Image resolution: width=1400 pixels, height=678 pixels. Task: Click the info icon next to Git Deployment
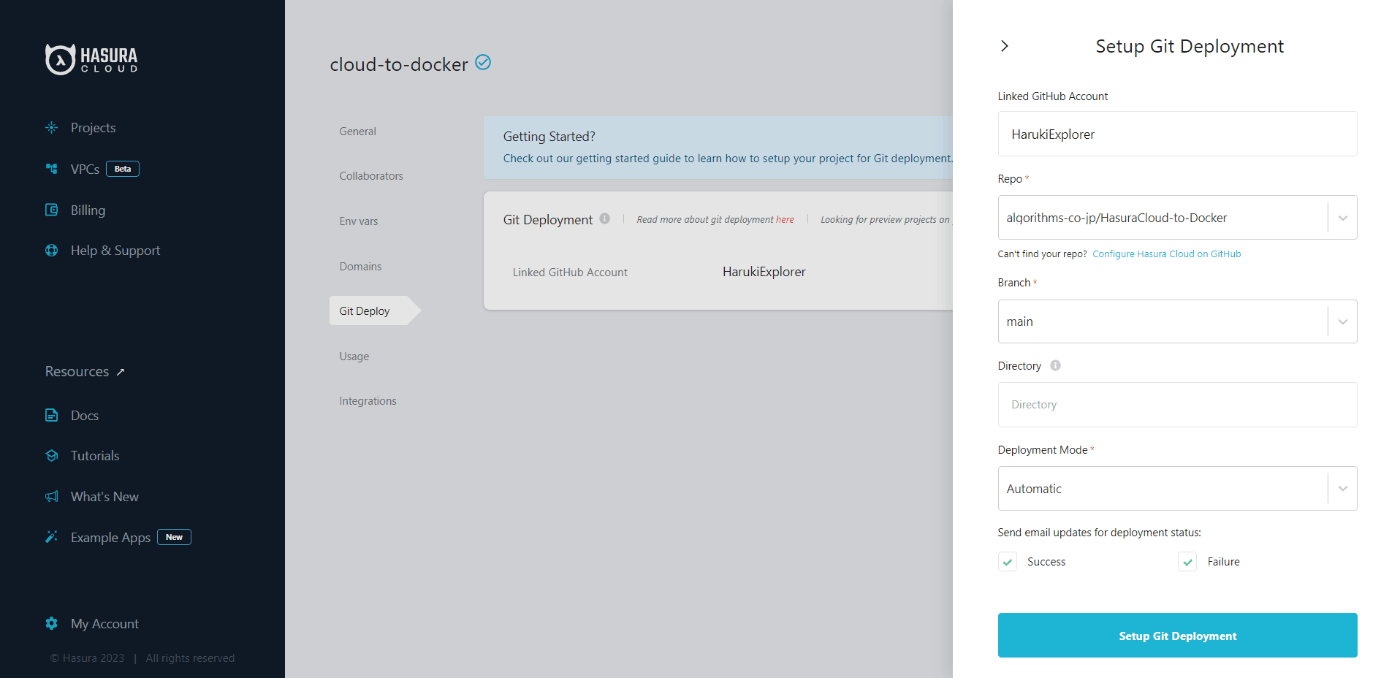[x=605, y=219]
